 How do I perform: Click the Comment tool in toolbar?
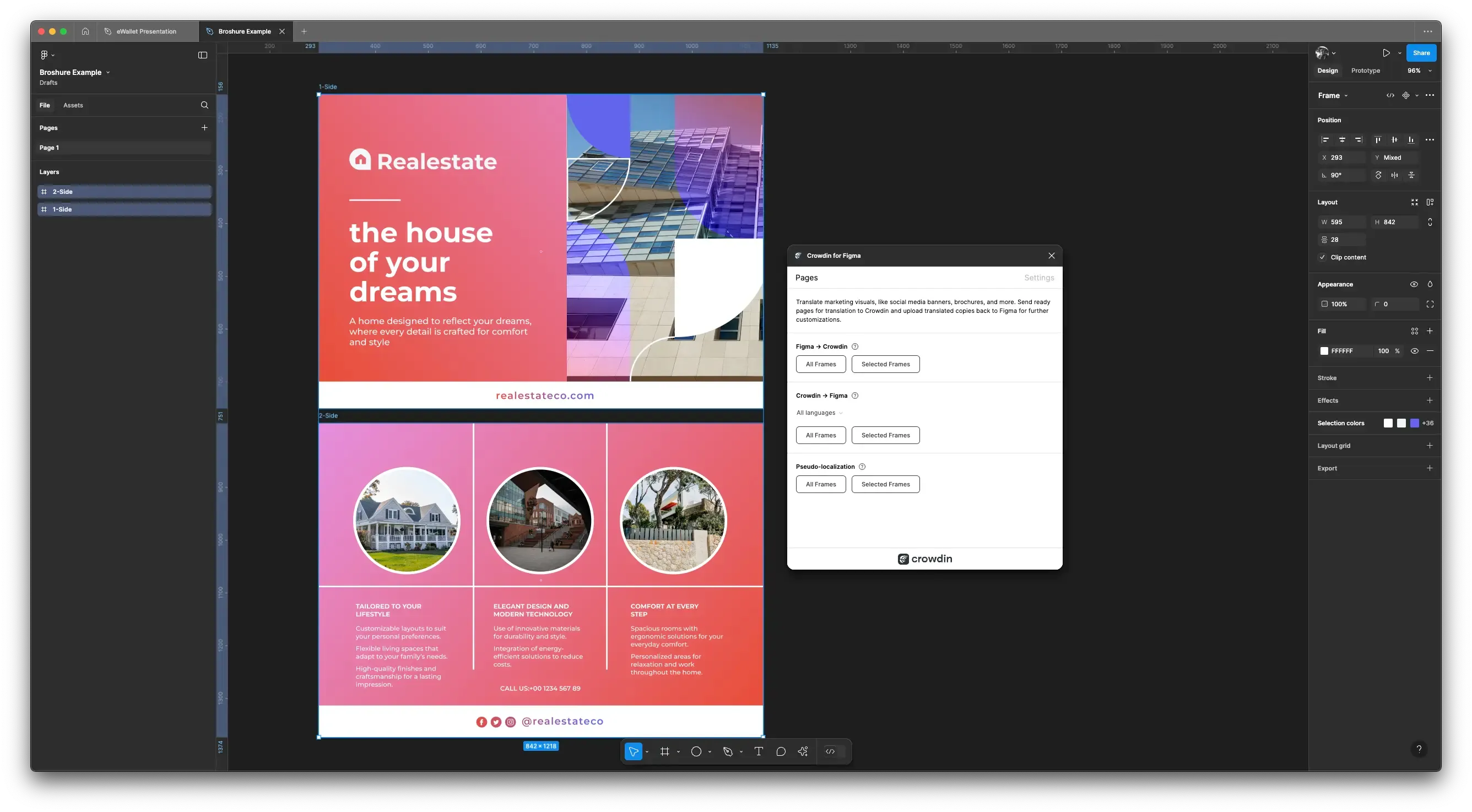click(780, 751)
